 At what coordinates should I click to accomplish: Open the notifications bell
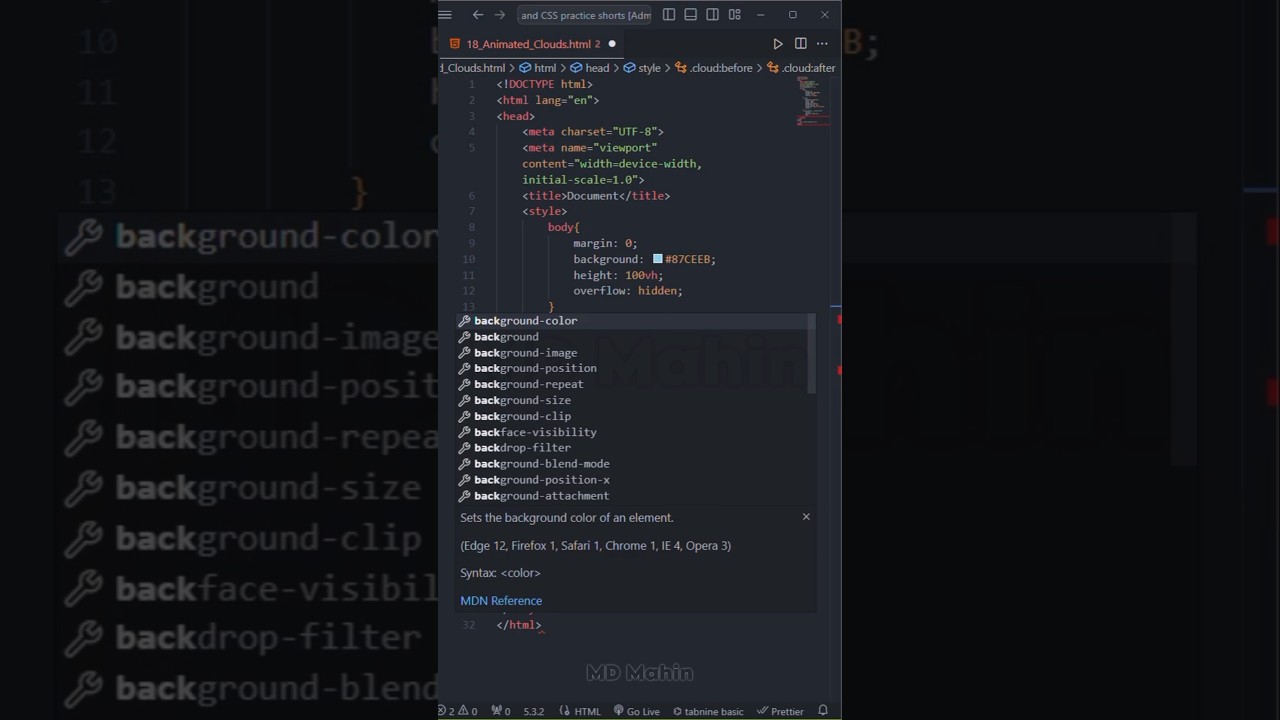click(x=823, y=711)
